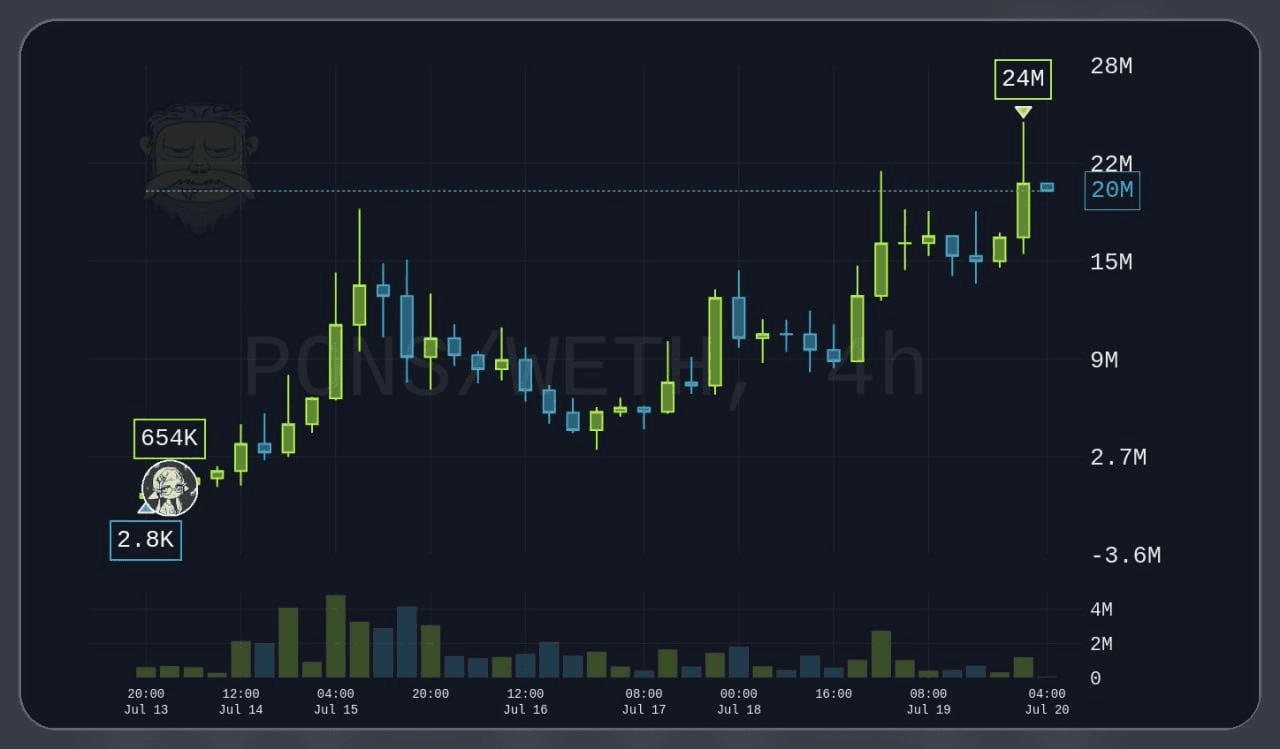Click the 2M volume axis value

[1101, 644]
